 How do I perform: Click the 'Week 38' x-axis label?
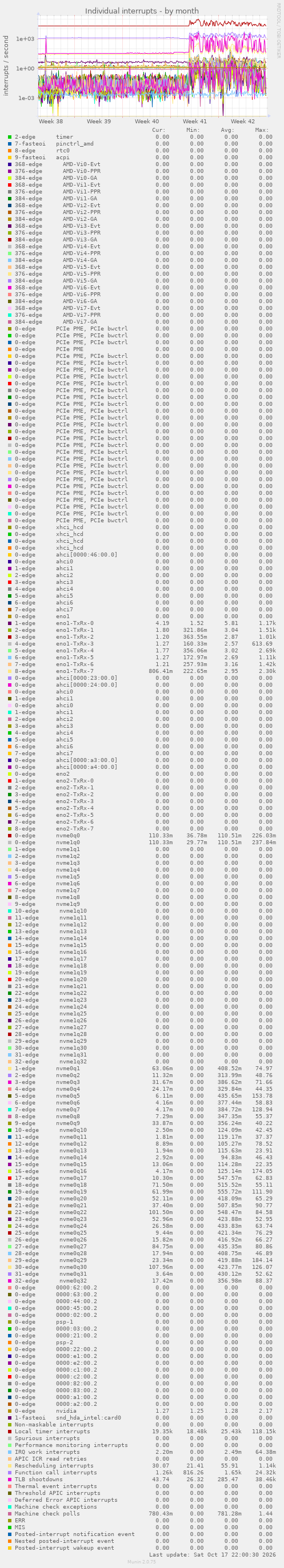[x=51, y=122]
